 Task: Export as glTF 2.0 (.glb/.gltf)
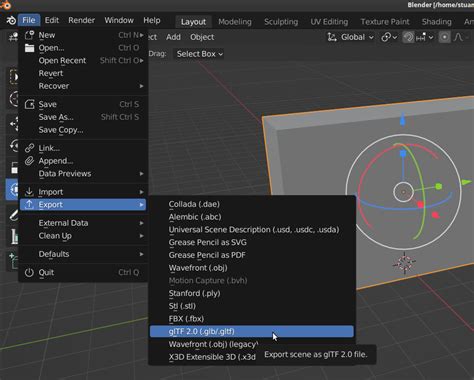pyautogui.click(x=252, y=331)
